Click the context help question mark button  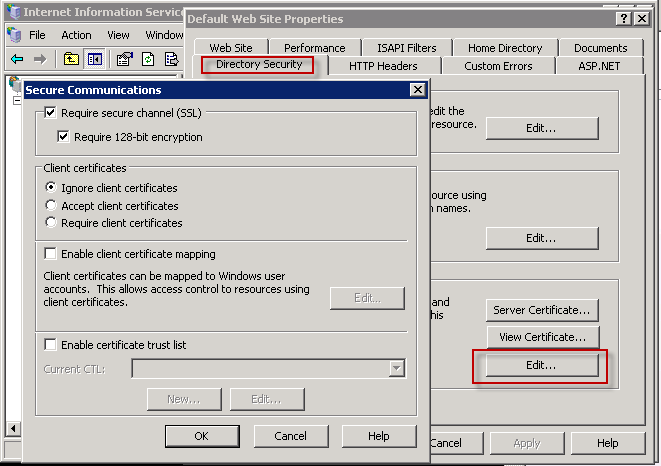tap(624, 19)
